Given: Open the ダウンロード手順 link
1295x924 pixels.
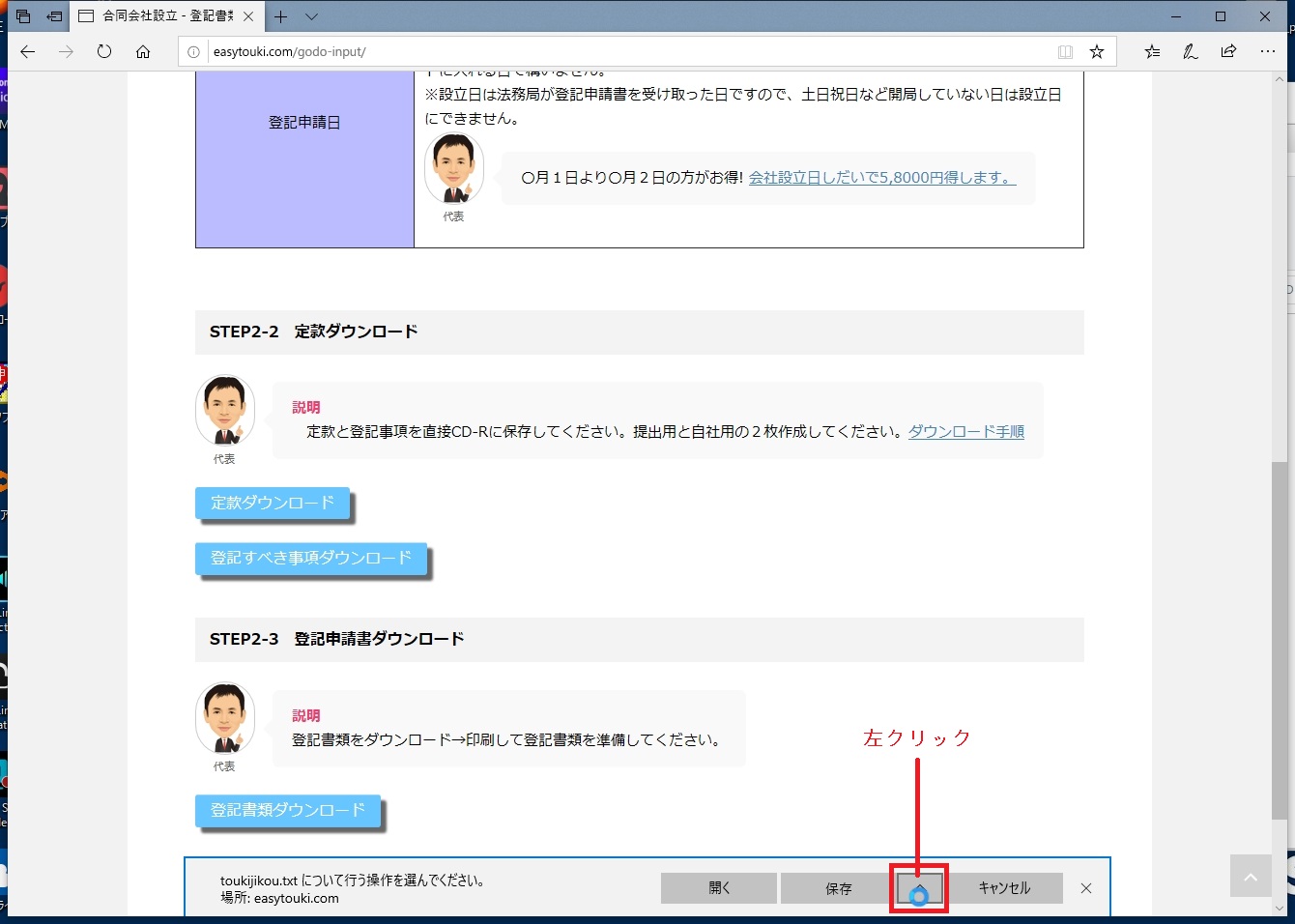Looking at the screenshot, I should [965, 432].
